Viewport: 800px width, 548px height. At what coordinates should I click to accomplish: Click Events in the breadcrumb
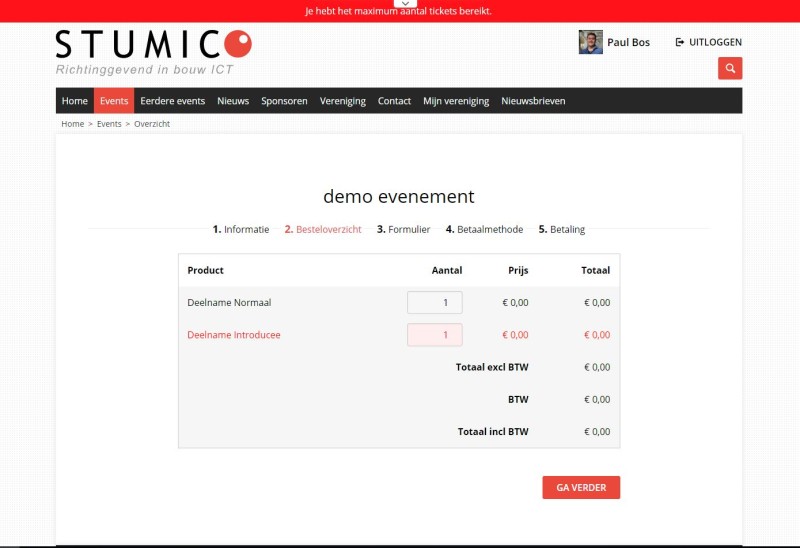pyautogui.click(x=109, y=124)
